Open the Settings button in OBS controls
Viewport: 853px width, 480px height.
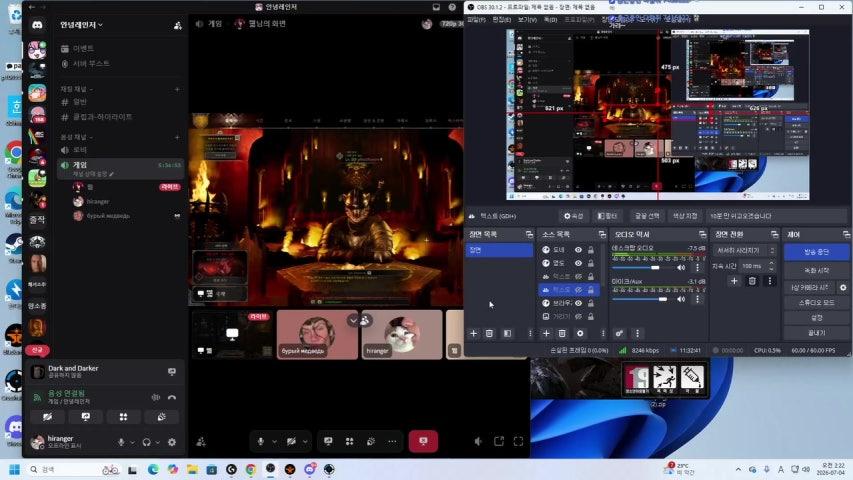[816, 318]
